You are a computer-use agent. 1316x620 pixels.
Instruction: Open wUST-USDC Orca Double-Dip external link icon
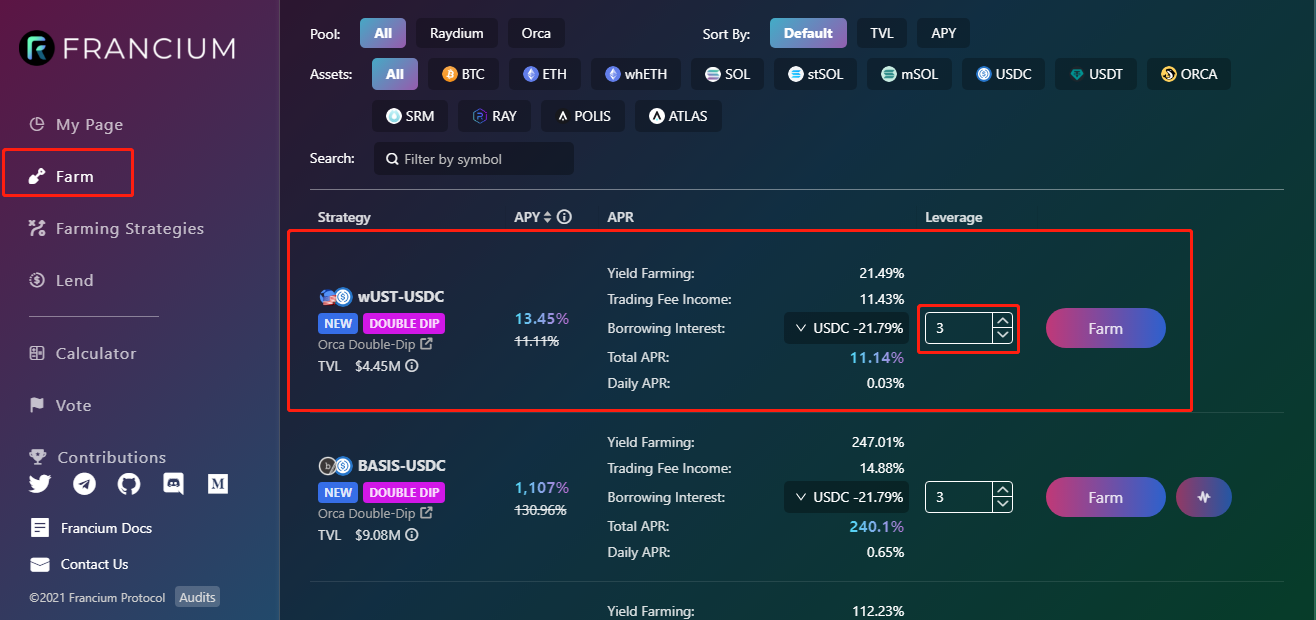tap(426, 344)
